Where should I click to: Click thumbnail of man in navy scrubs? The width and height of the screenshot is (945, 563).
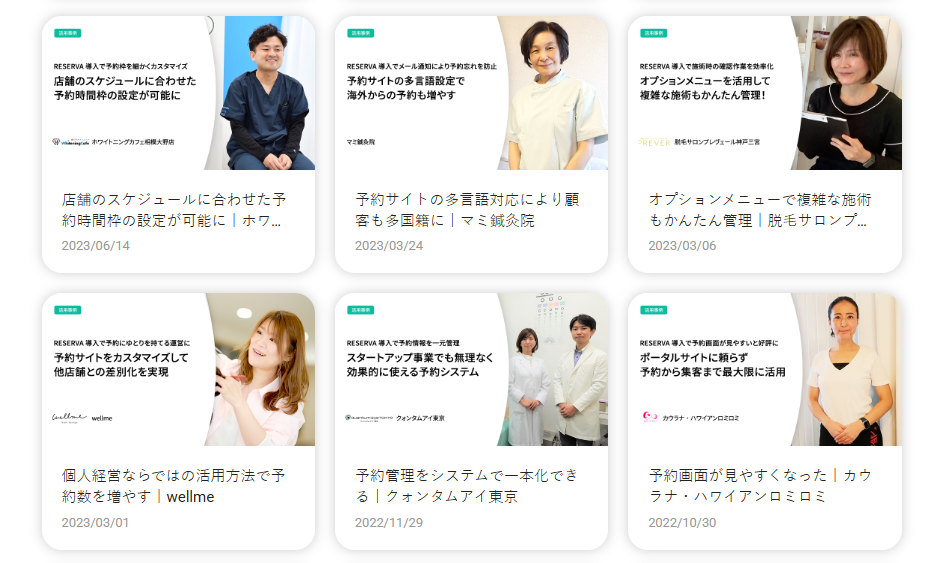[x=265, y=93]
